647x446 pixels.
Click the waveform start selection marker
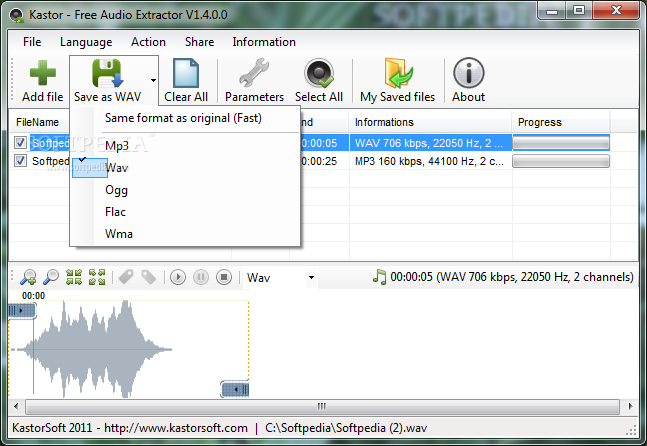click(x=22, y=310)
